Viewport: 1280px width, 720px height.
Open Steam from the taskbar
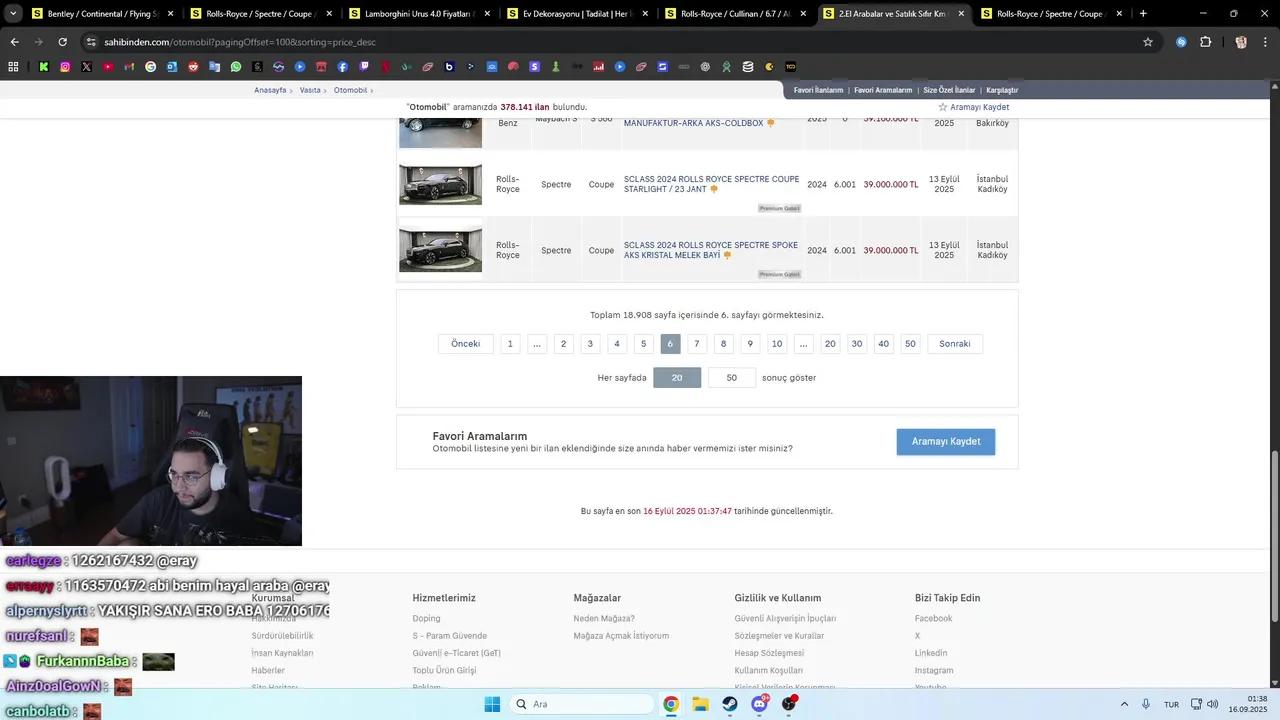point(730,704)
